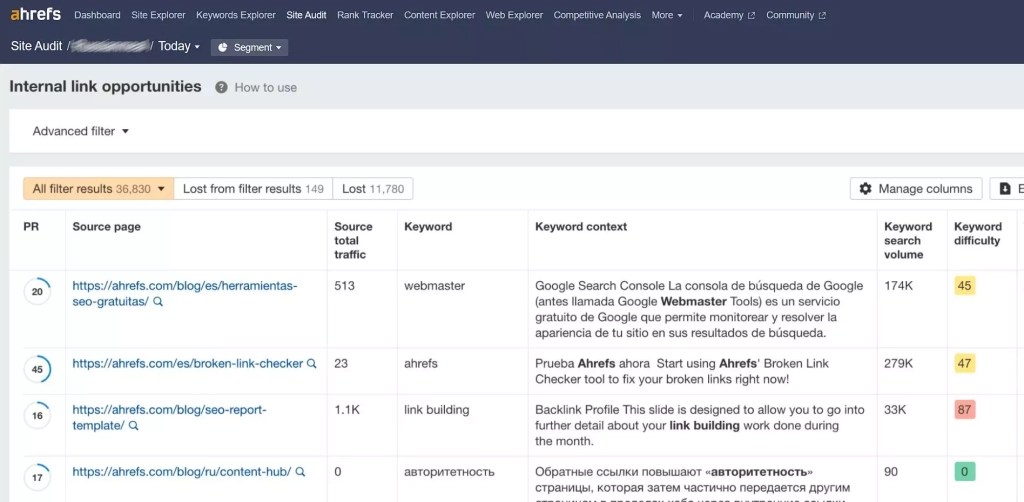Expand All filter results dropdown
The width and height of the screenshot is (1024, 502).
pyautogui.click(x=98, y=189)
